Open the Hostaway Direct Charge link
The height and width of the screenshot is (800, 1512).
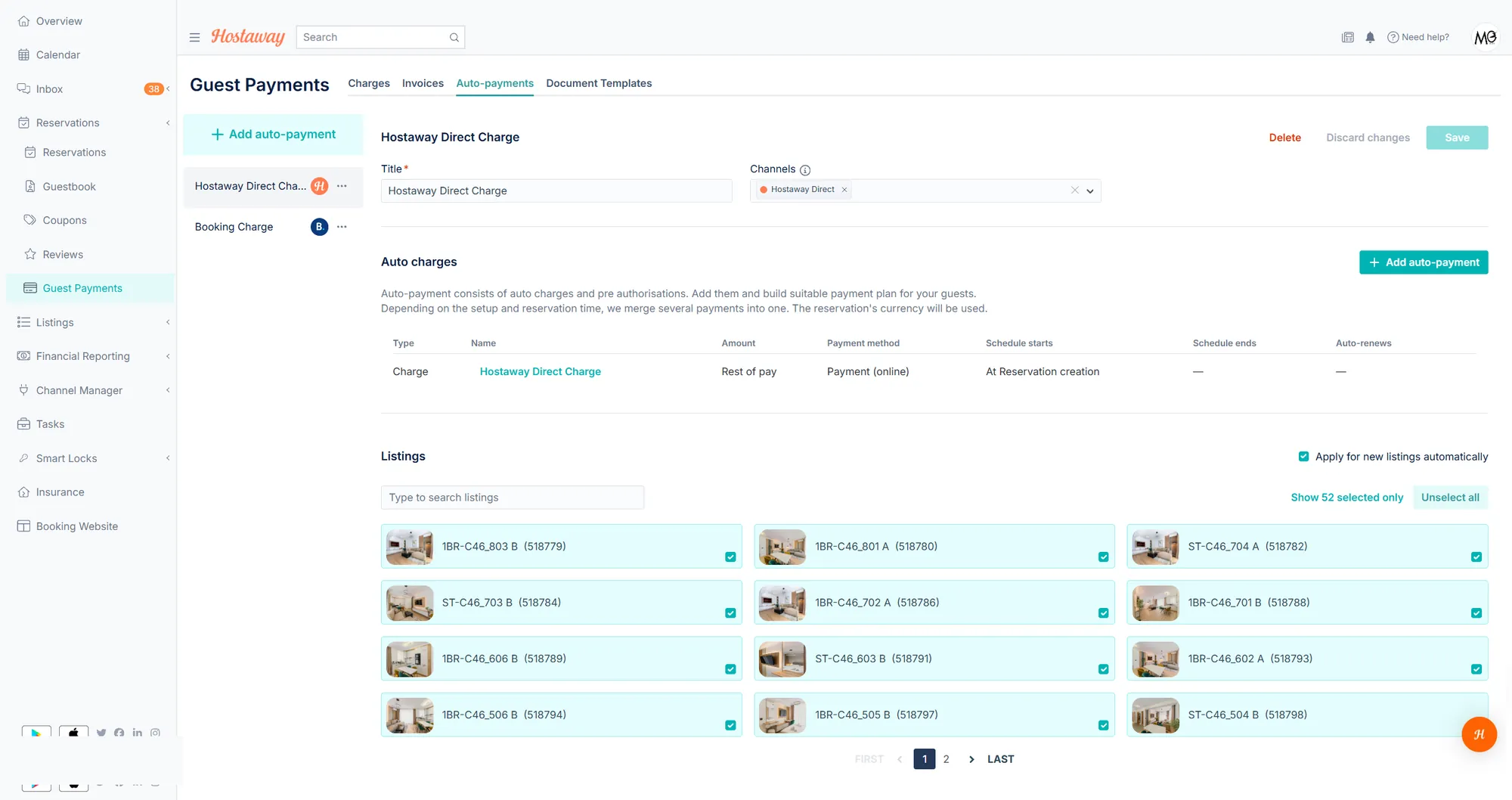tap(541, 371)
